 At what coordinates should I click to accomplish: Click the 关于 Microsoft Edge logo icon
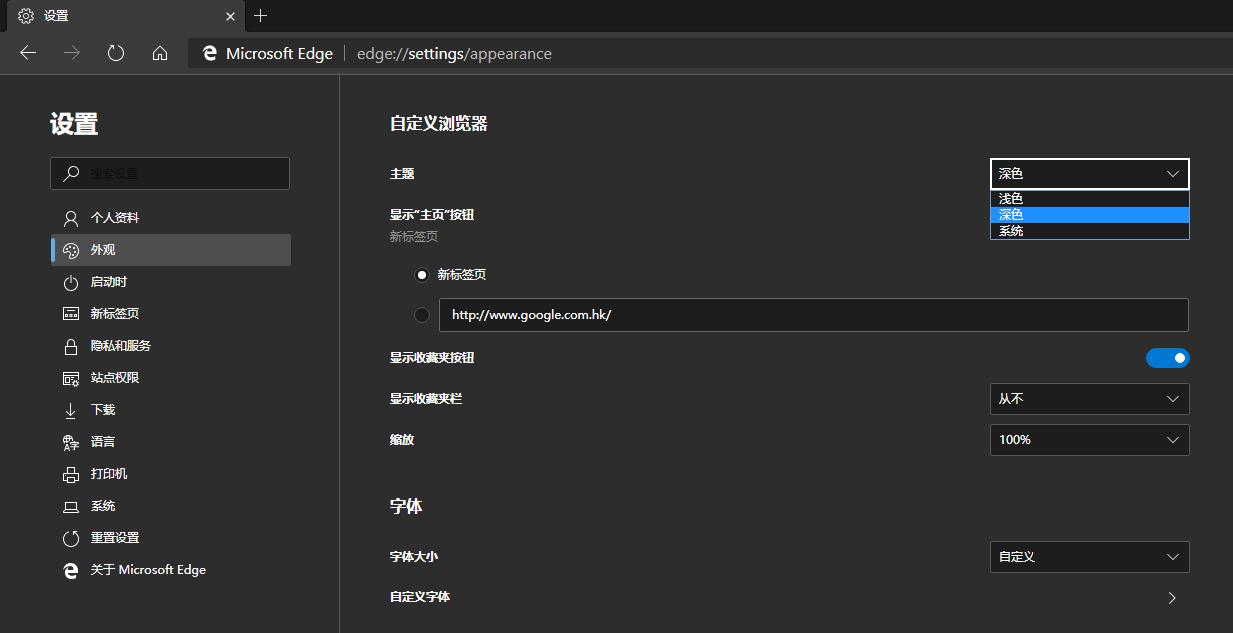(70, 570)
